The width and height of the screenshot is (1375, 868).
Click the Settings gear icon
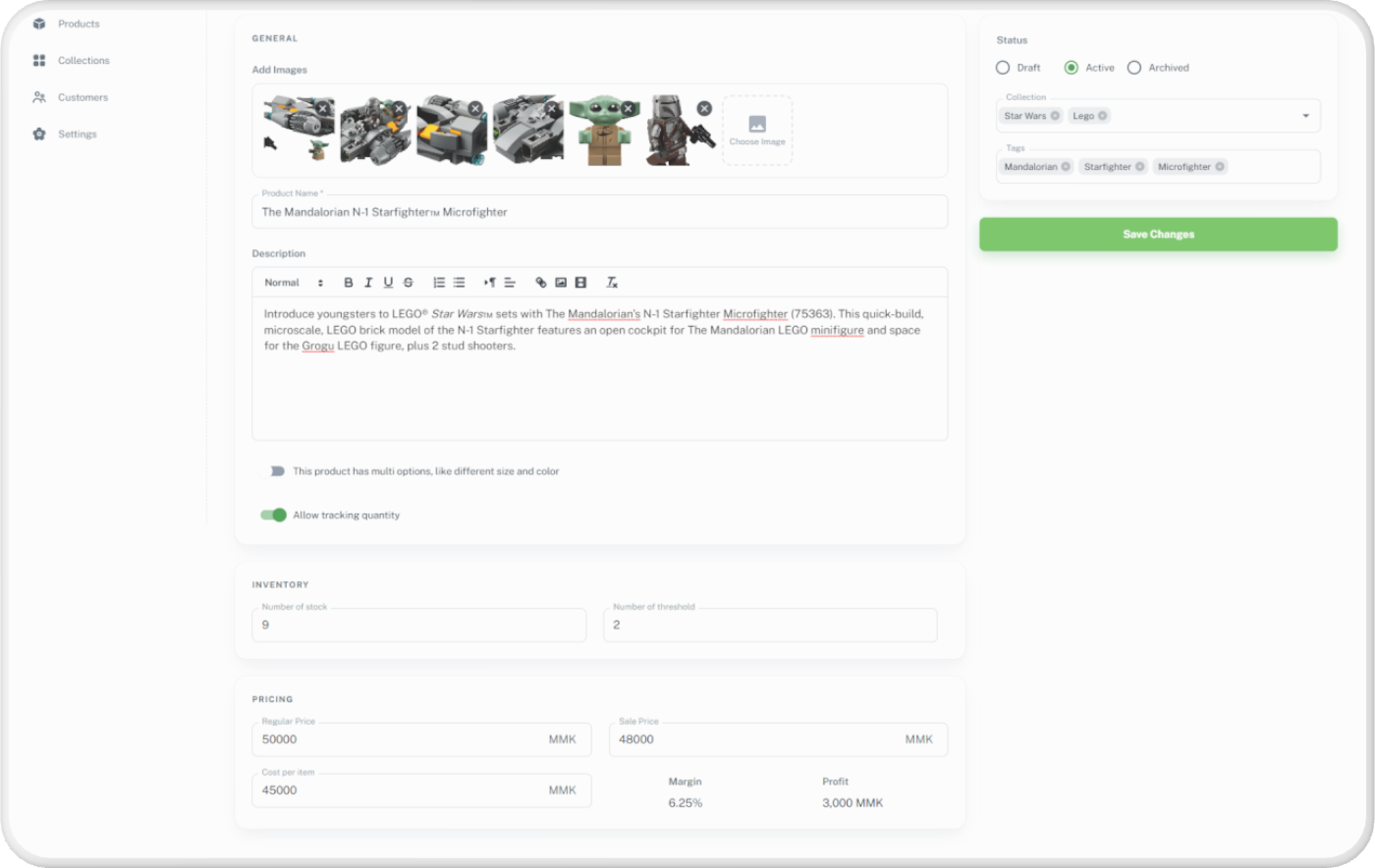39,134
